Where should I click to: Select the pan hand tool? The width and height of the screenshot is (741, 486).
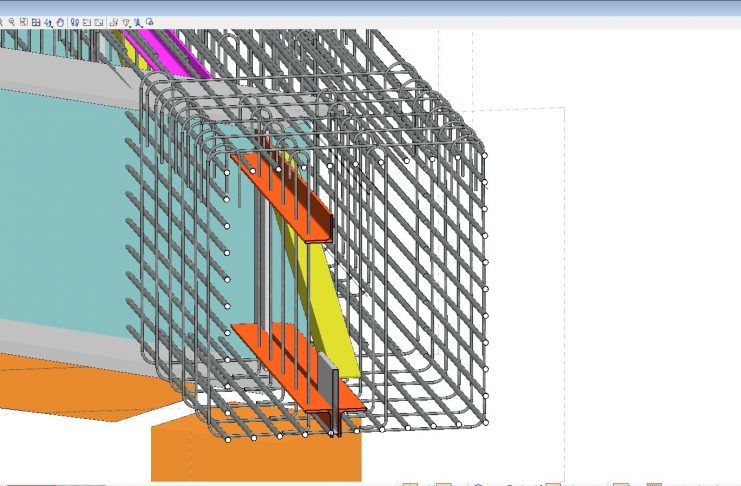[61, 22]
